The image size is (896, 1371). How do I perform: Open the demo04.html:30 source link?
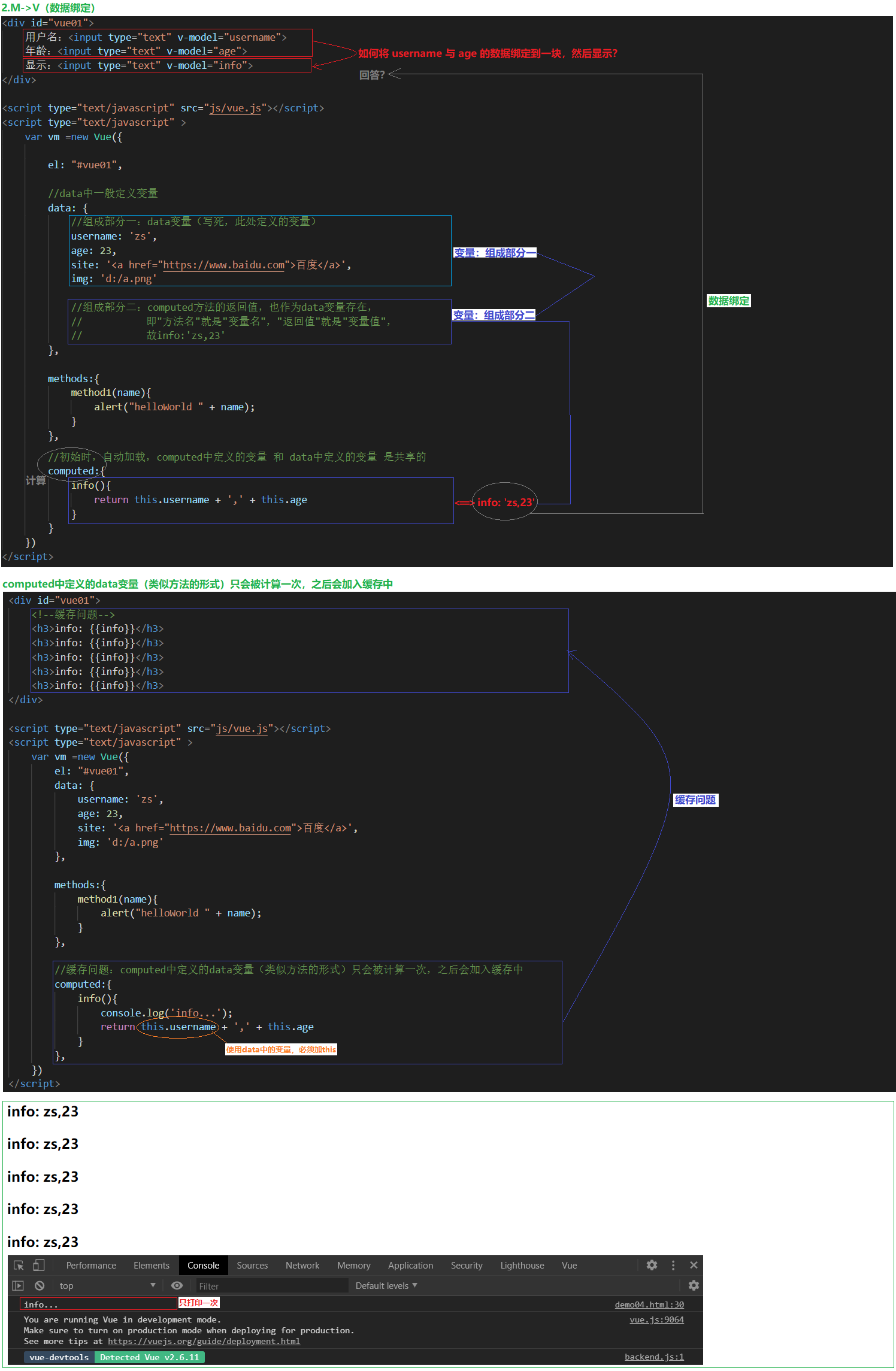point(649,1305)
